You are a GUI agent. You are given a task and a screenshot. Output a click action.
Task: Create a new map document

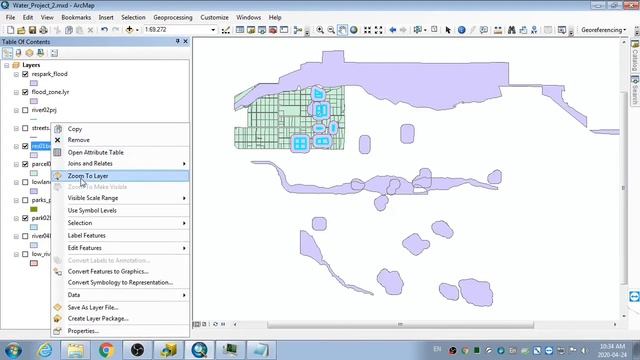11,30
